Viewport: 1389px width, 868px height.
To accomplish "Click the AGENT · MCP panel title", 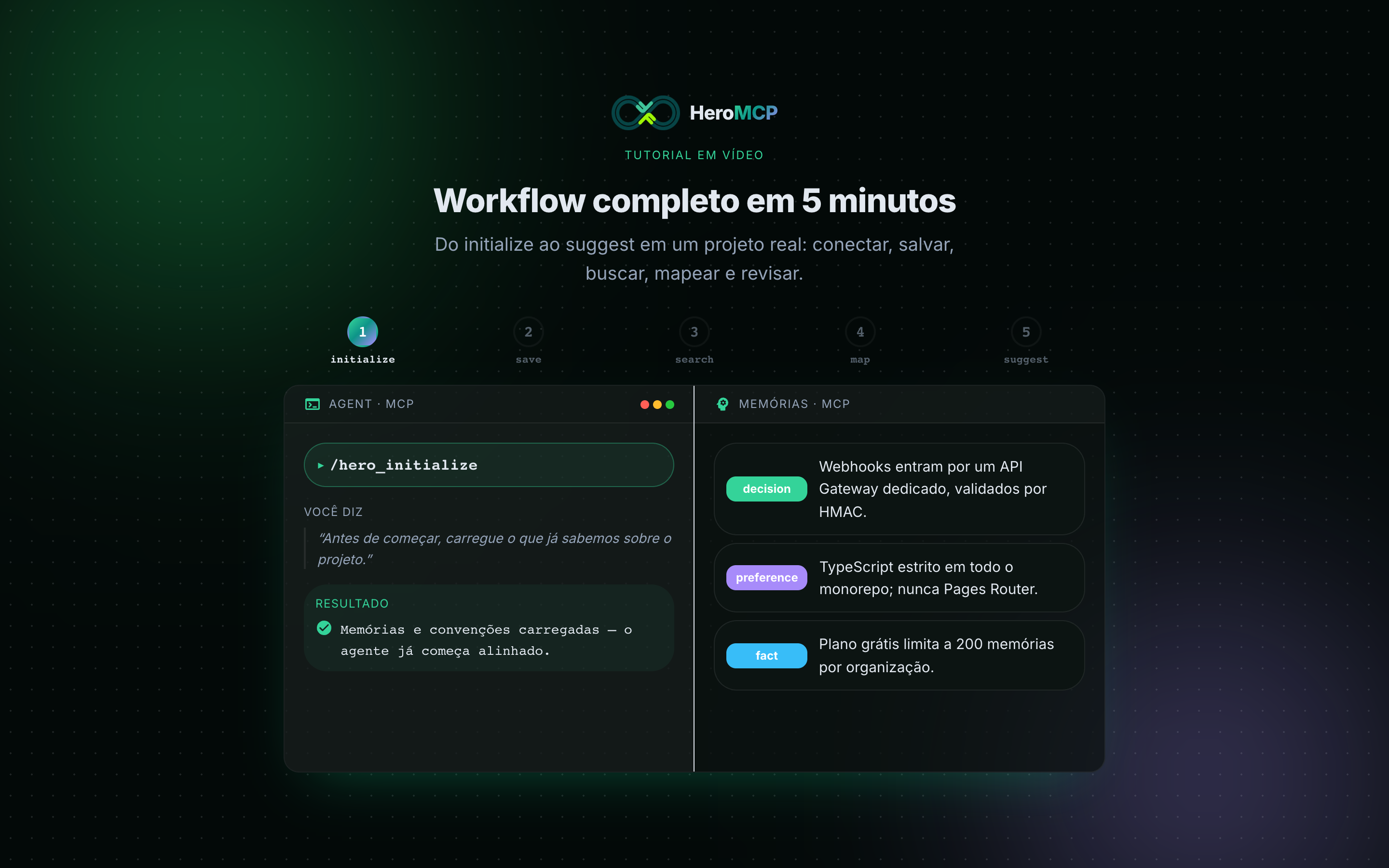I will [371, 404].
